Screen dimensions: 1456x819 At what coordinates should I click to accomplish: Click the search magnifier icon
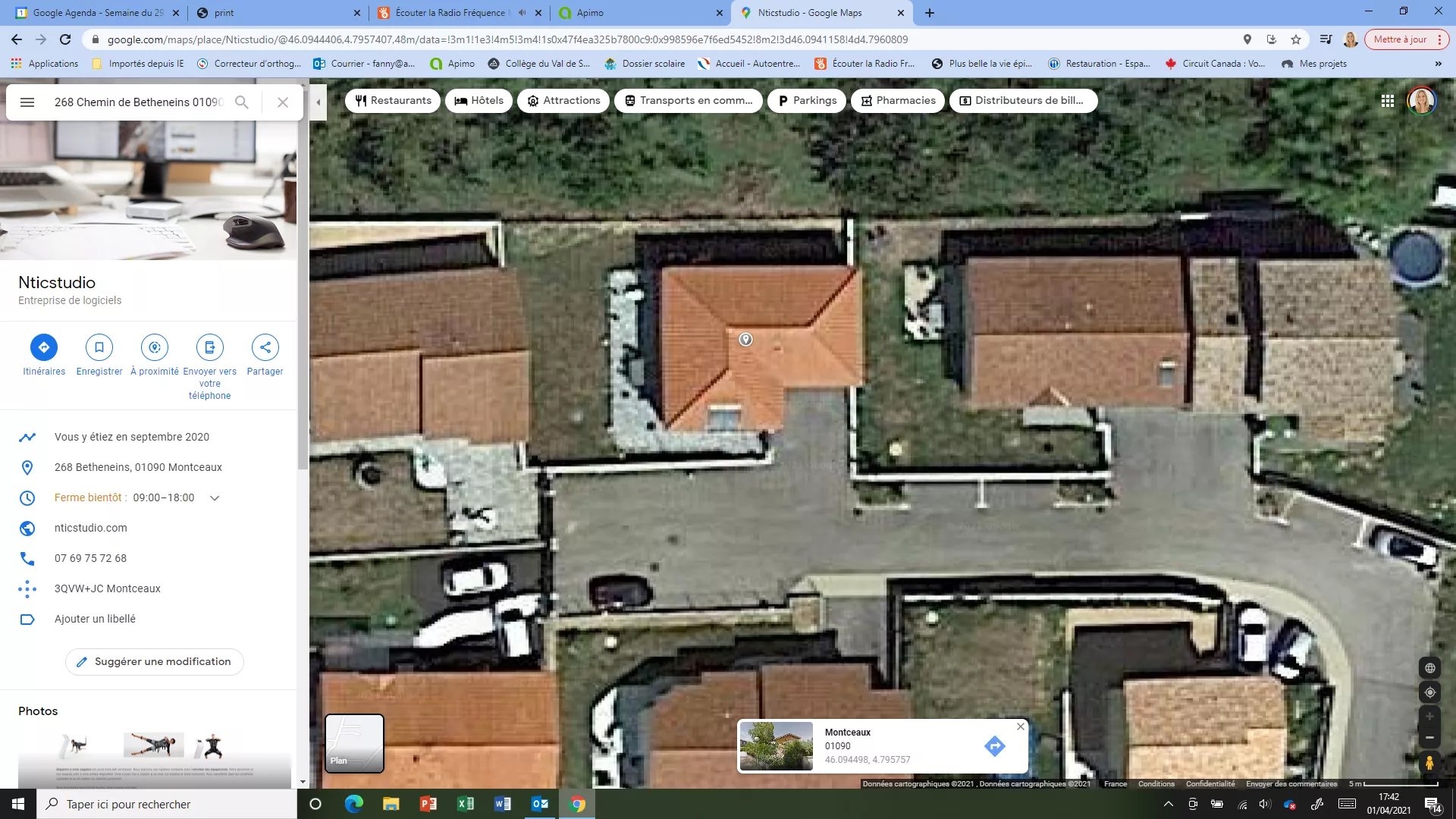[242, 102]
